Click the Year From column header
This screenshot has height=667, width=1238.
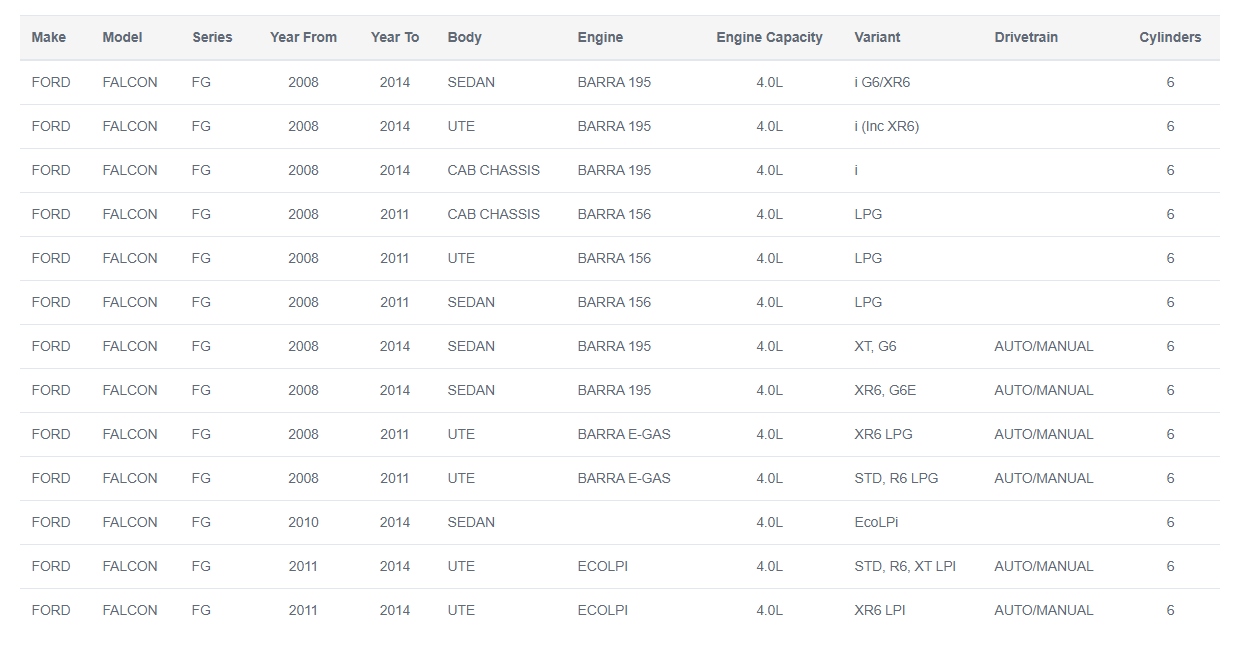coord(303,37)
